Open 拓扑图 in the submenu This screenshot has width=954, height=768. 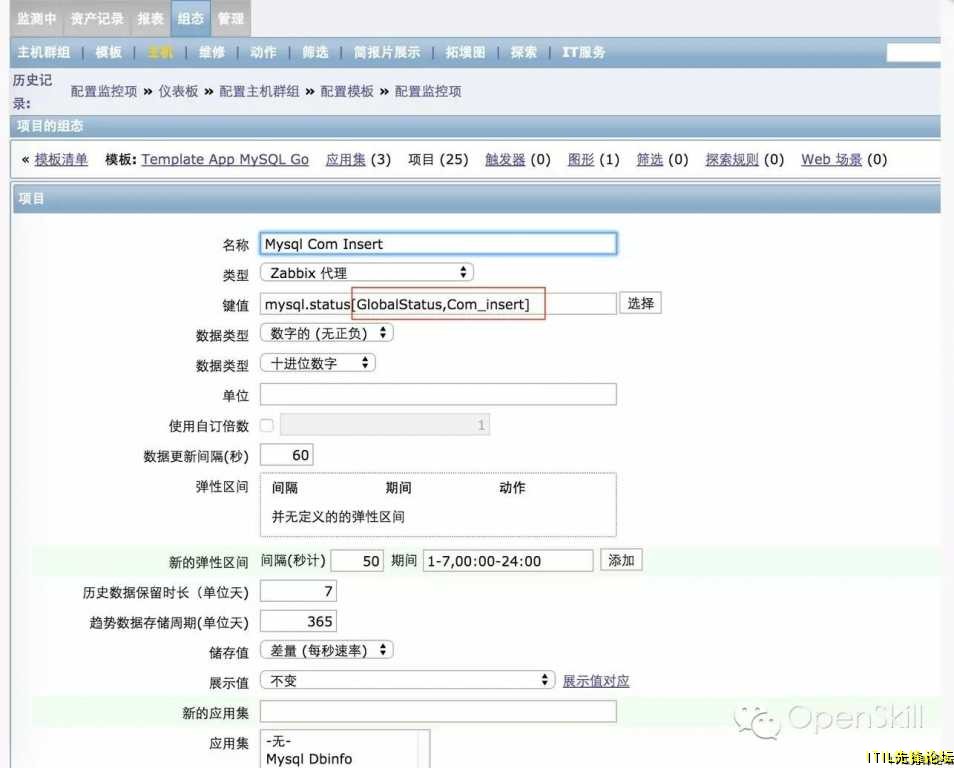point(465,52)
